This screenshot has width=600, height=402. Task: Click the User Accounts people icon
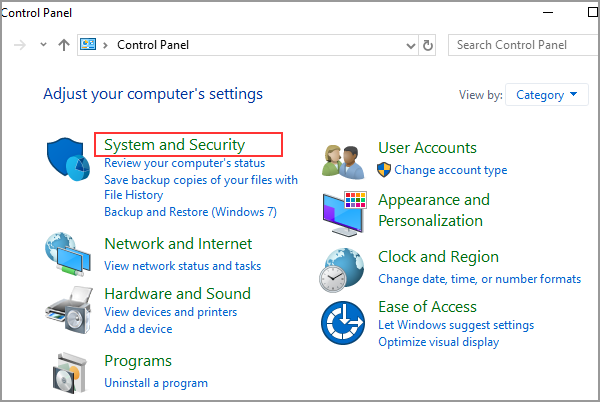click(x=343, y=162)
